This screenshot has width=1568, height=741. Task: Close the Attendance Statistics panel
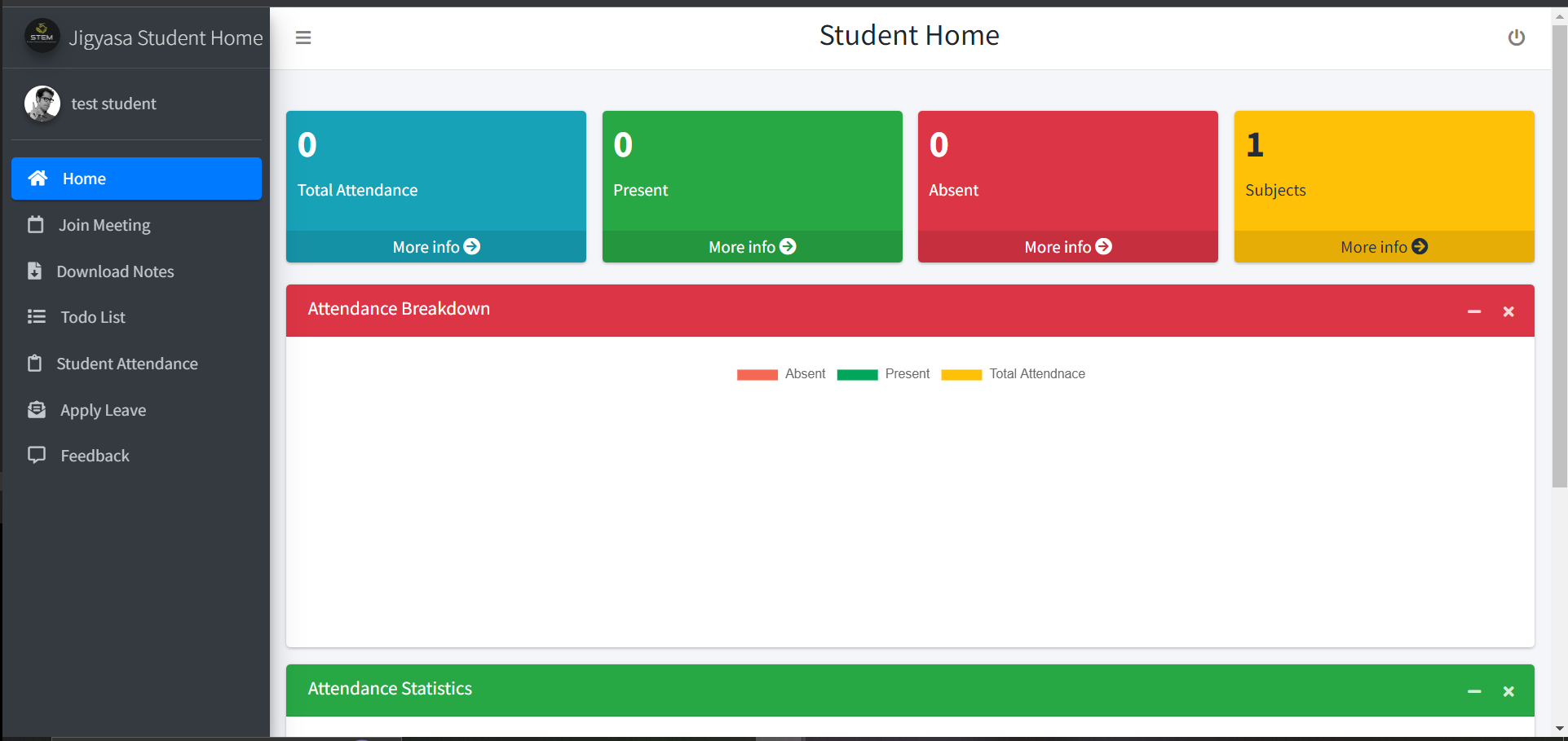[x=1508, y=690]
